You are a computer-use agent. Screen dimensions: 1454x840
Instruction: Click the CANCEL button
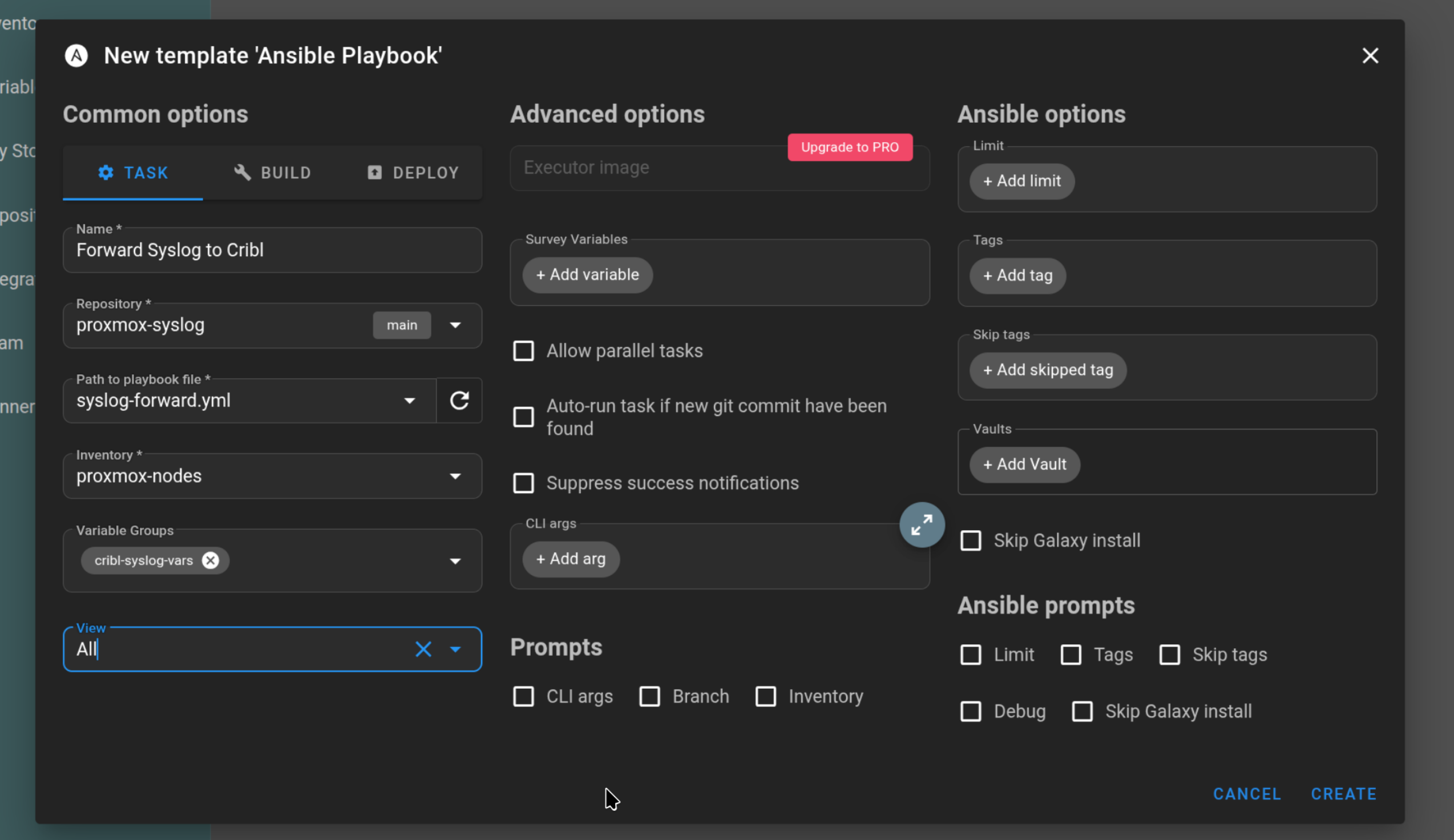[1247, 794]
